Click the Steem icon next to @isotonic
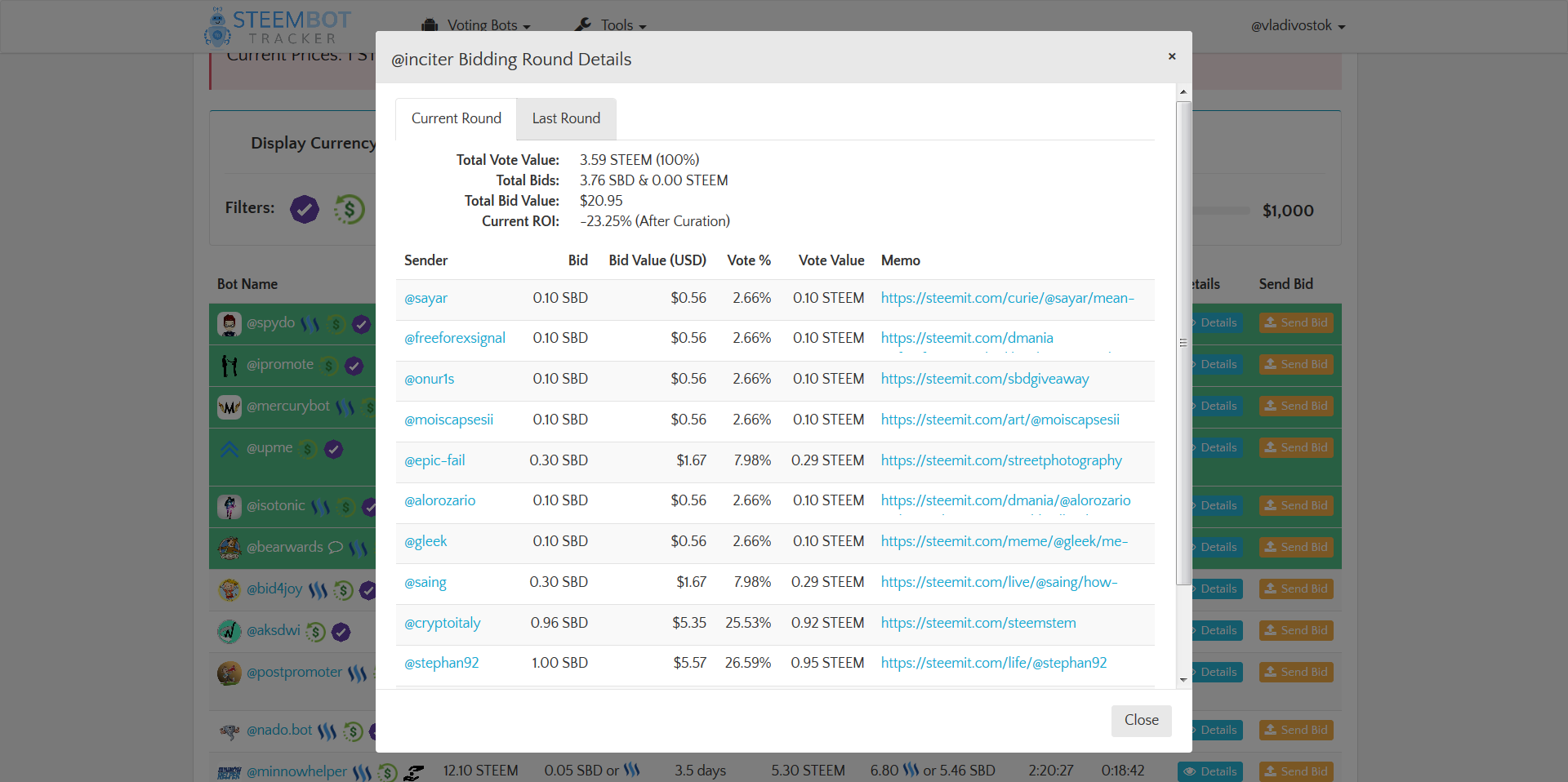1568x782 pixels. coord(321,507)
